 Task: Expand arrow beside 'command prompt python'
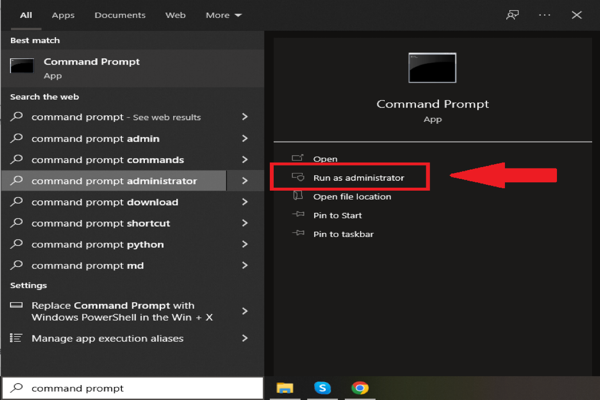click(x=245, y=244)
